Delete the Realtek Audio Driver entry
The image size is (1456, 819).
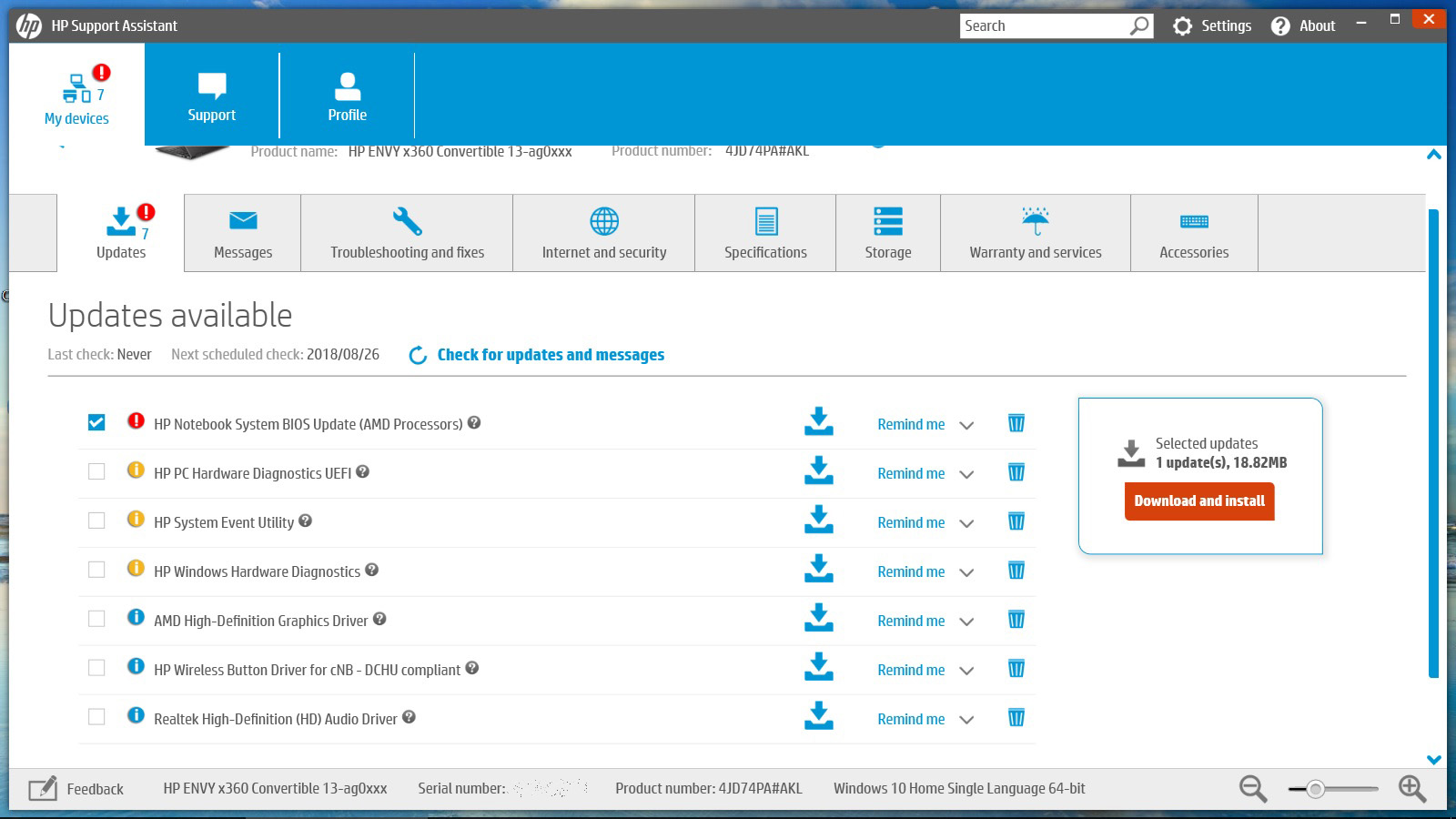pyautogui.click(x=1016, y=718)
